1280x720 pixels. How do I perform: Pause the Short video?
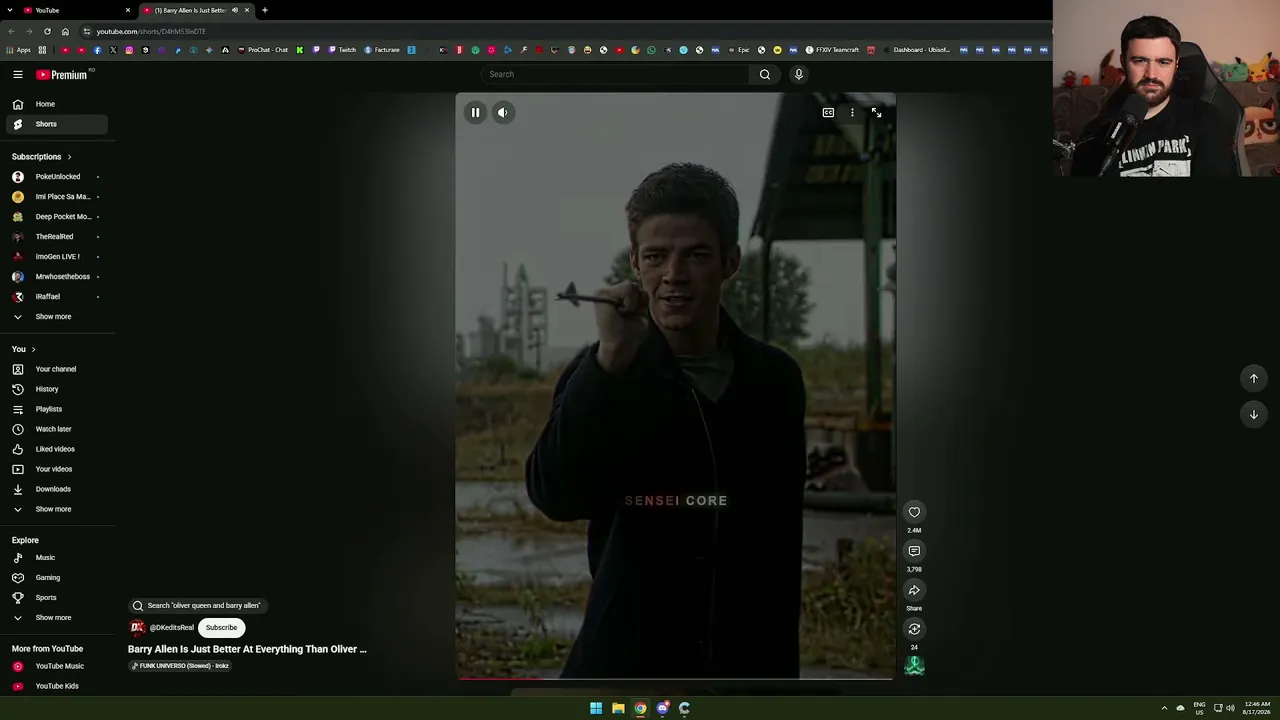[x=476, y=113]
